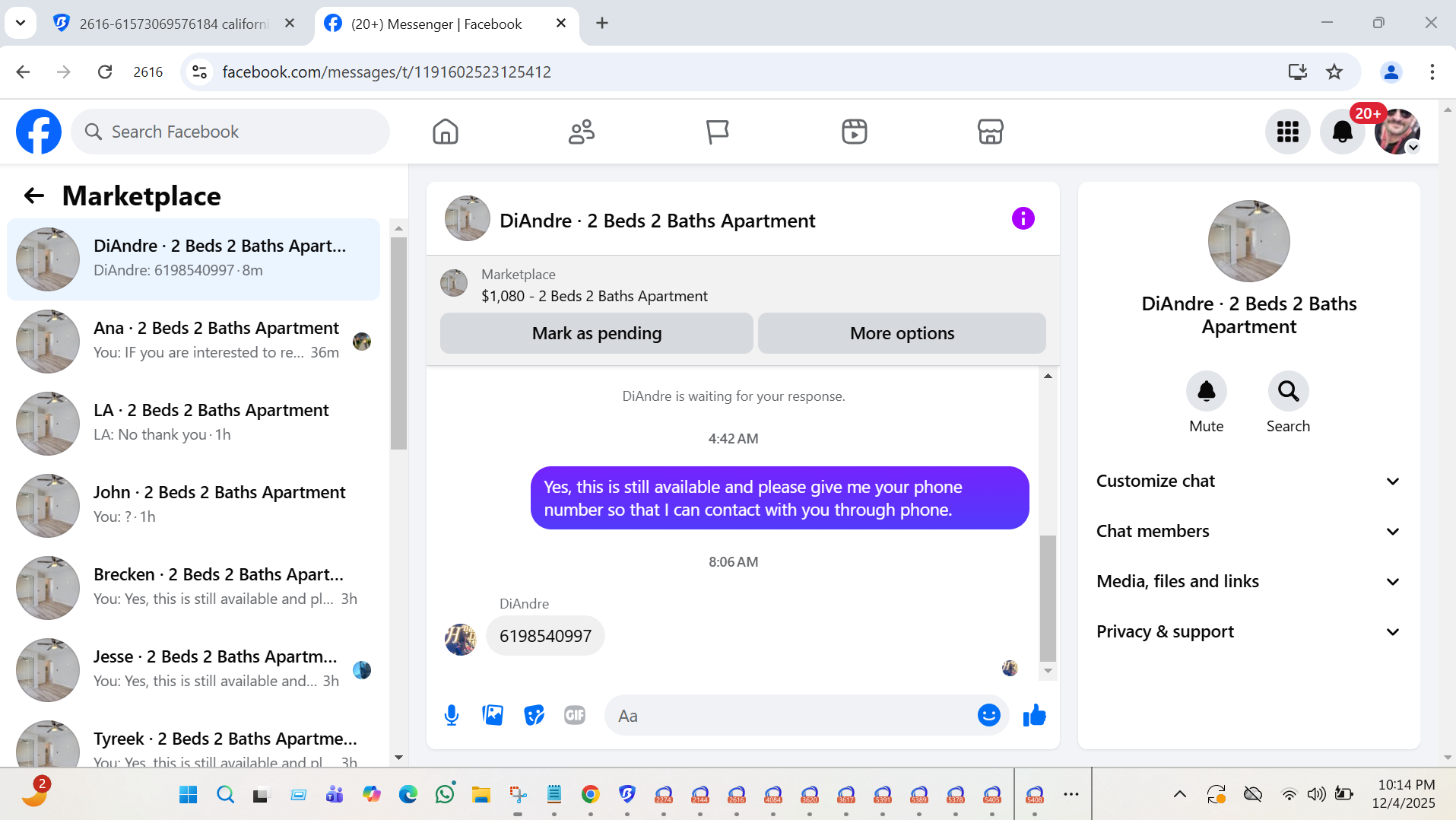The image size is (1456, 820).
Task: Search in conversation with magnifier icon
Action: pyautogui.click(x=1288, y=391)
